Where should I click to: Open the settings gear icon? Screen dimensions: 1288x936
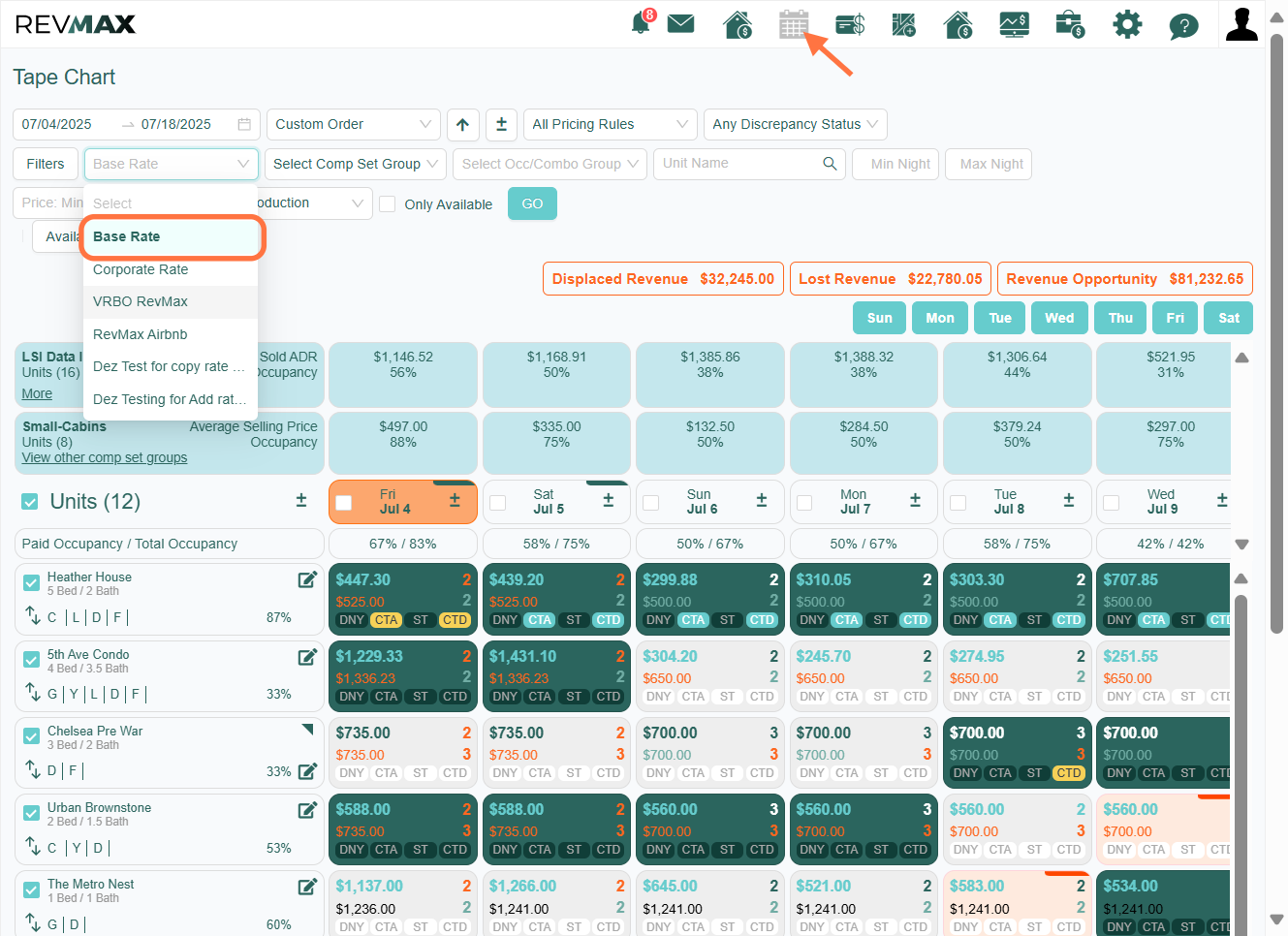coord(1127,24)
